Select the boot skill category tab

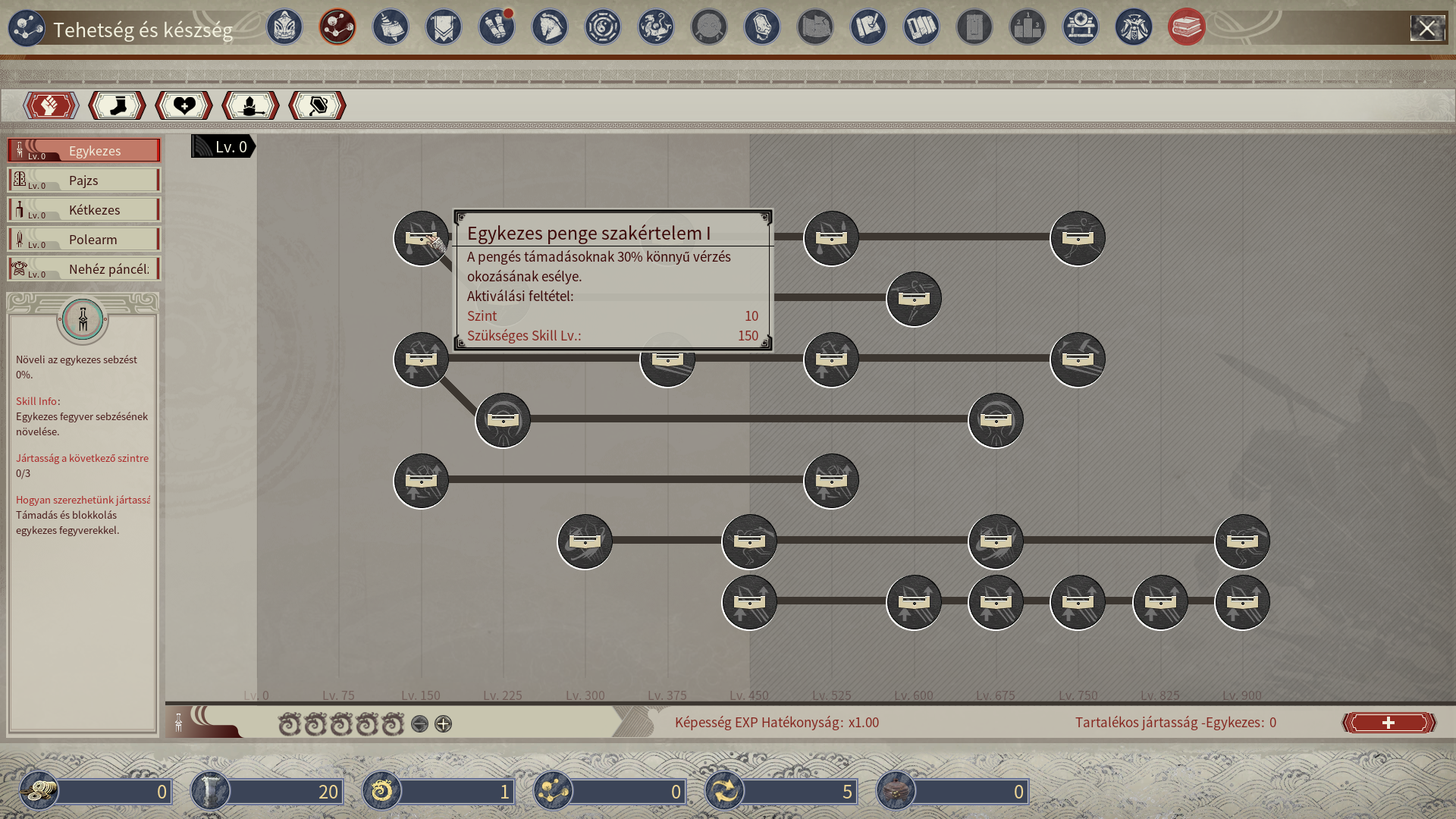tap(117, 105)
